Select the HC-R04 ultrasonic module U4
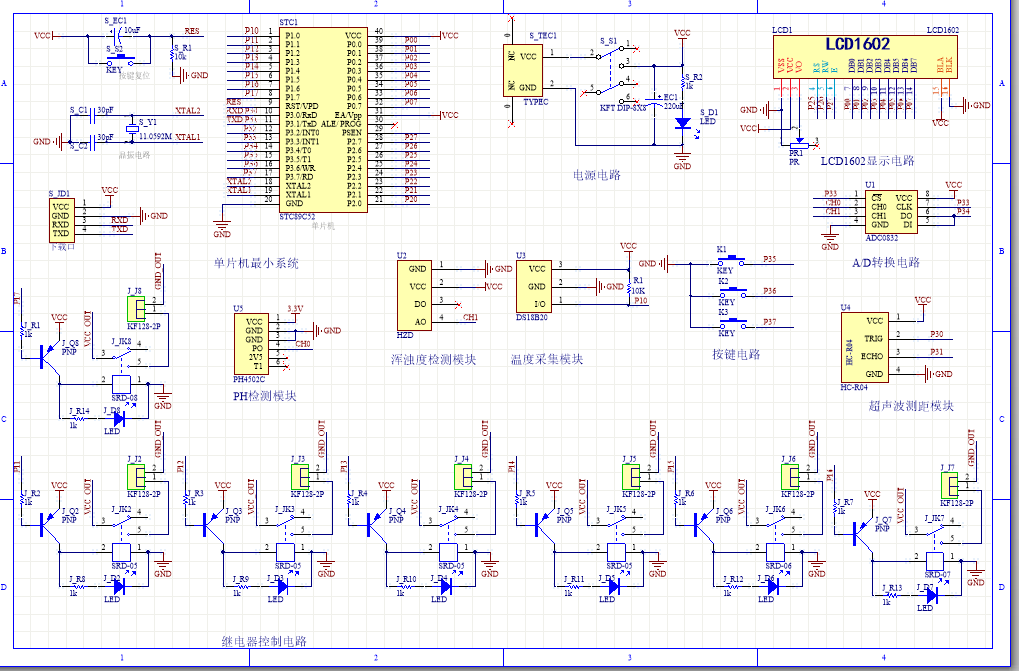Image resolution: width=1019 pixels, height=671 pixels. [864, 348]
